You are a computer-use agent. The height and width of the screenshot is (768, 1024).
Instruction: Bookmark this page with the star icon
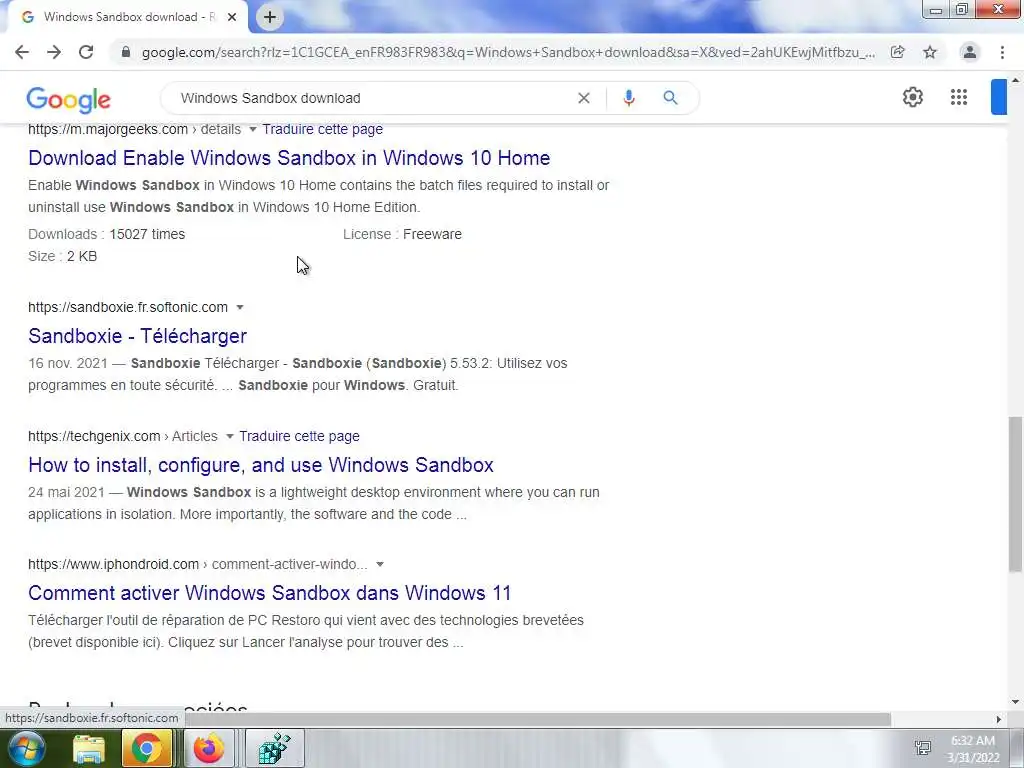(930, 52)
